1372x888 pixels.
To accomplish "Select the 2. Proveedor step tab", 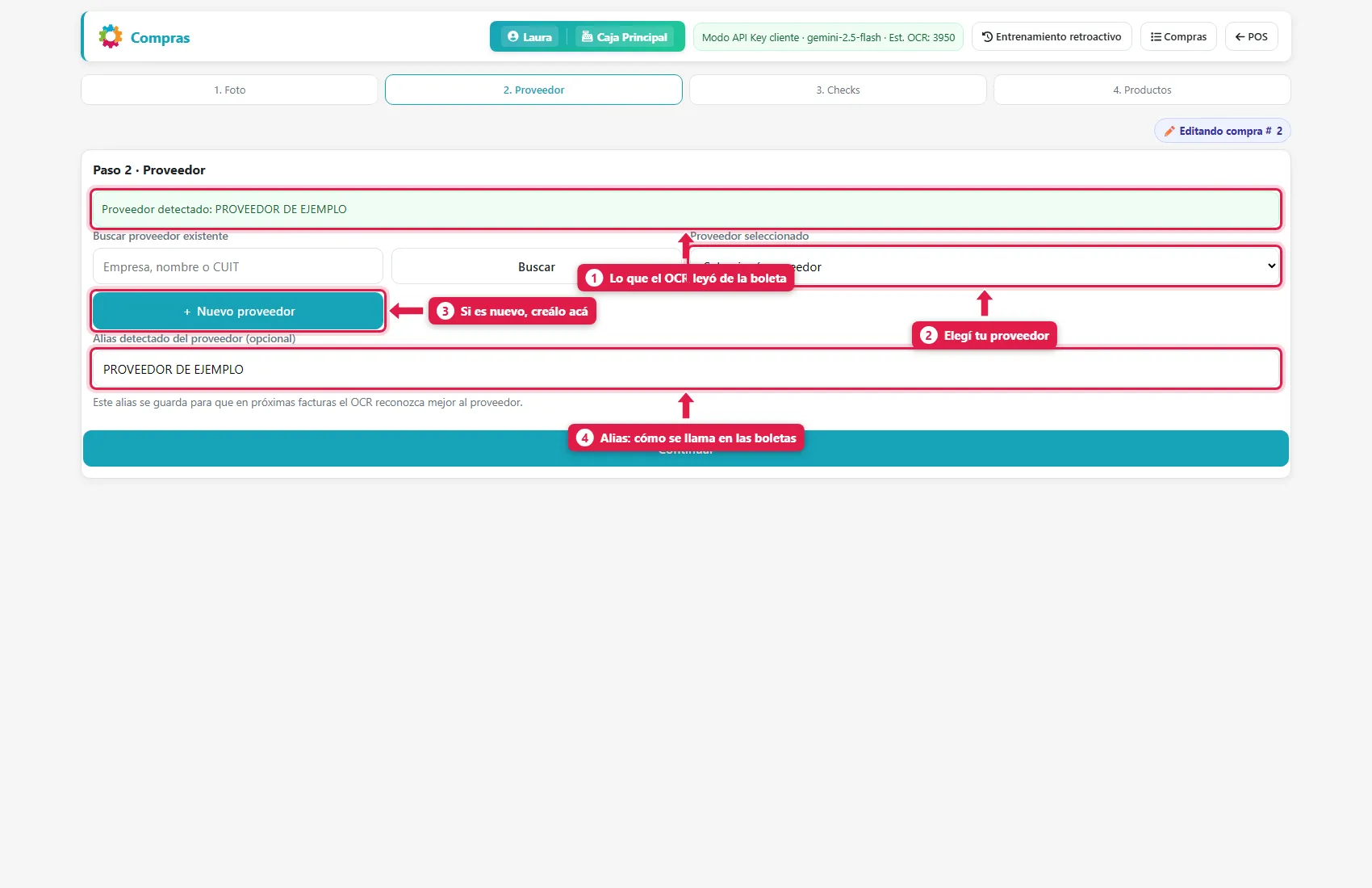I will [x=533, y=90].
